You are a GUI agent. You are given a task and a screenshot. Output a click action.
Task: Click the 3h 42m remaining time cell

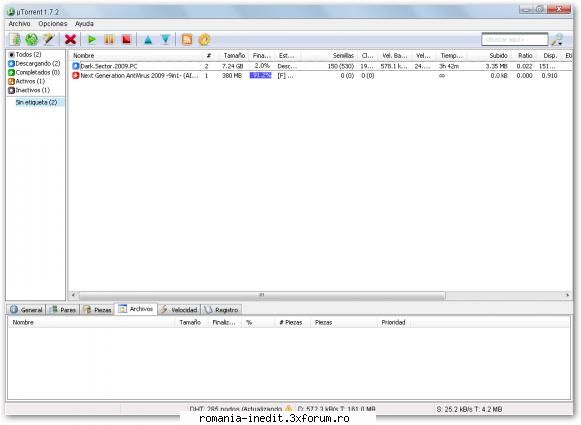[449, 66]
